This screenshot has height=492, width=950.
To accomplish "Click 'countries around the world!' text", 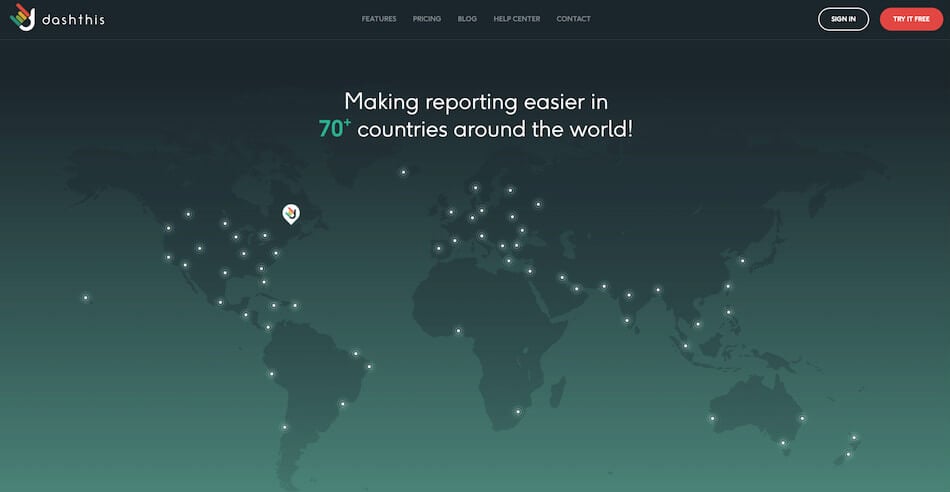I will (495, 129).
